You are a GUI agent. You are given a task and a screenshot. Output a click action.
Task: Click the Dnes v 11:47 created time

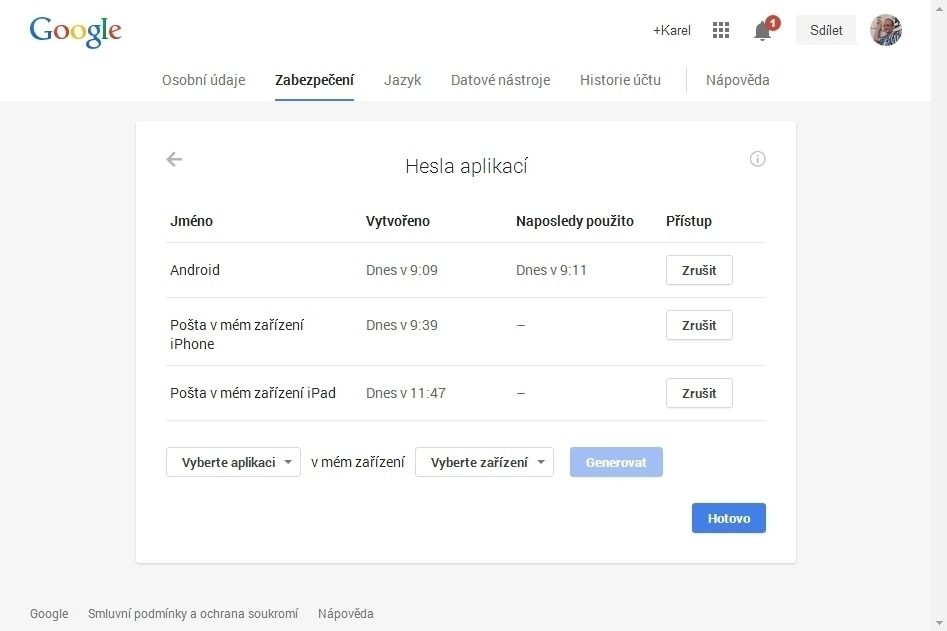(x=405, y=393)
